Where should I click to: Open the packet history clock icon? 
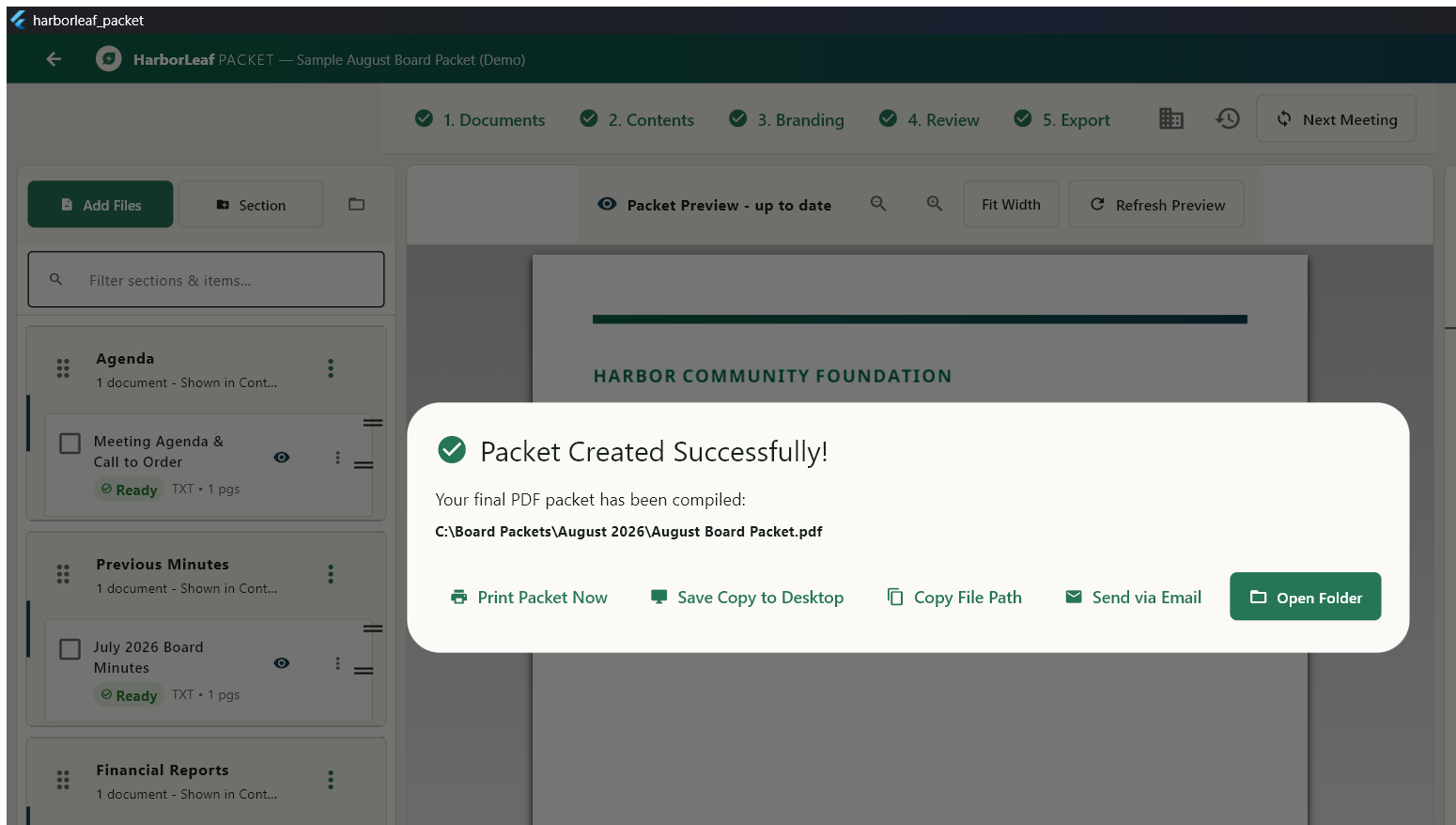1228,118
